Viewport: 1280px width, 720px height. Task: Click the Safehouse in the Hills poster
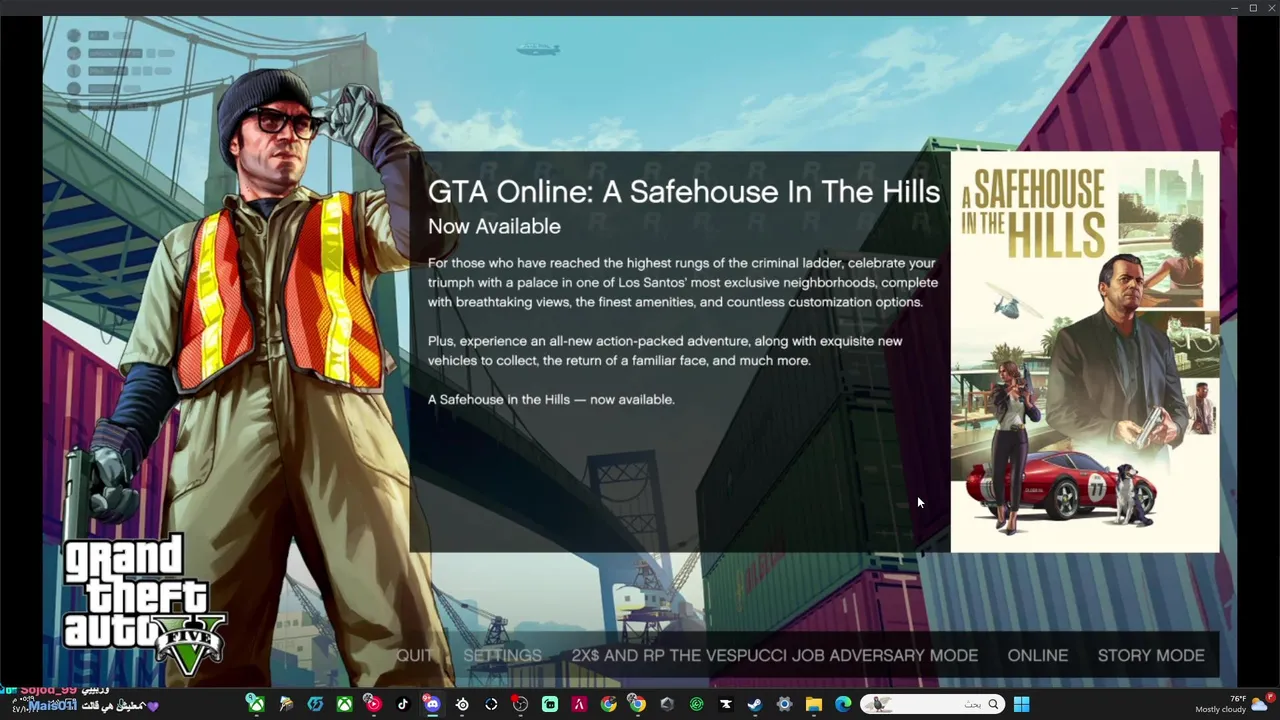pos(1085,352)
